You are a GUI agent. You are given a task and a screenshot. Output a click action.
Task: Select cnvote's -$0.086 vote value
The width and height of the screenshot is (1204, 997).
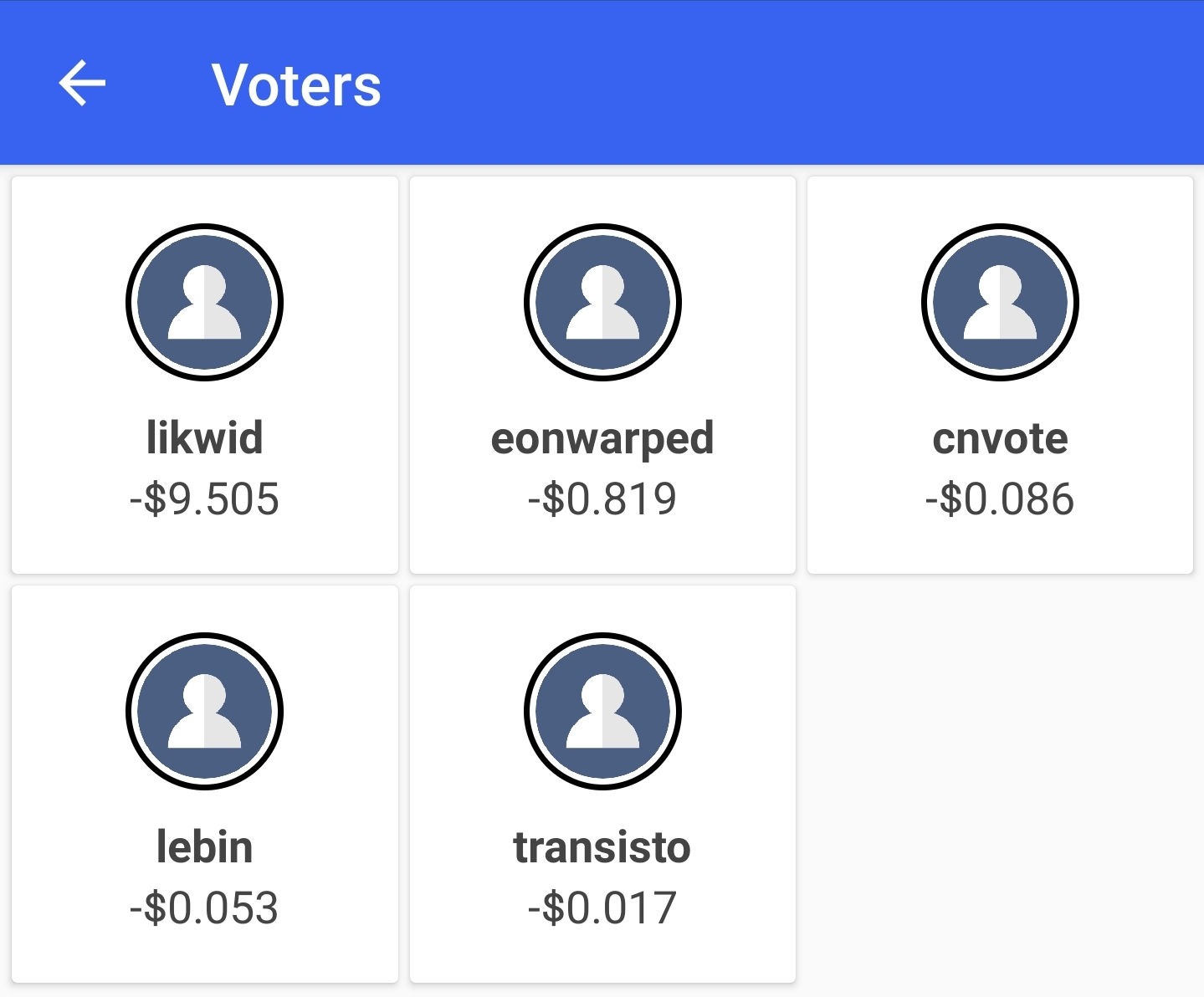point(1000,499)
